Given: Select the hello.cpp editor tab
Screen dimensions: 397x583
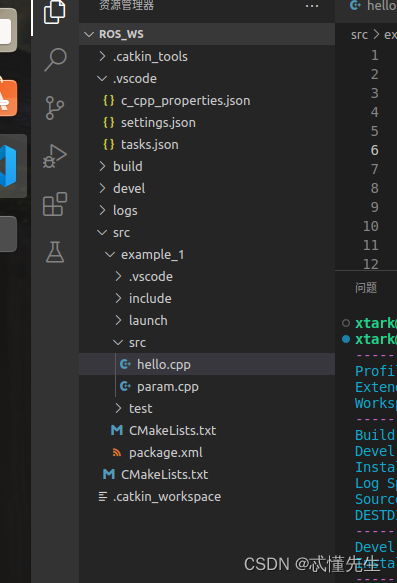Looking at the screenshot, I should 372,6.
